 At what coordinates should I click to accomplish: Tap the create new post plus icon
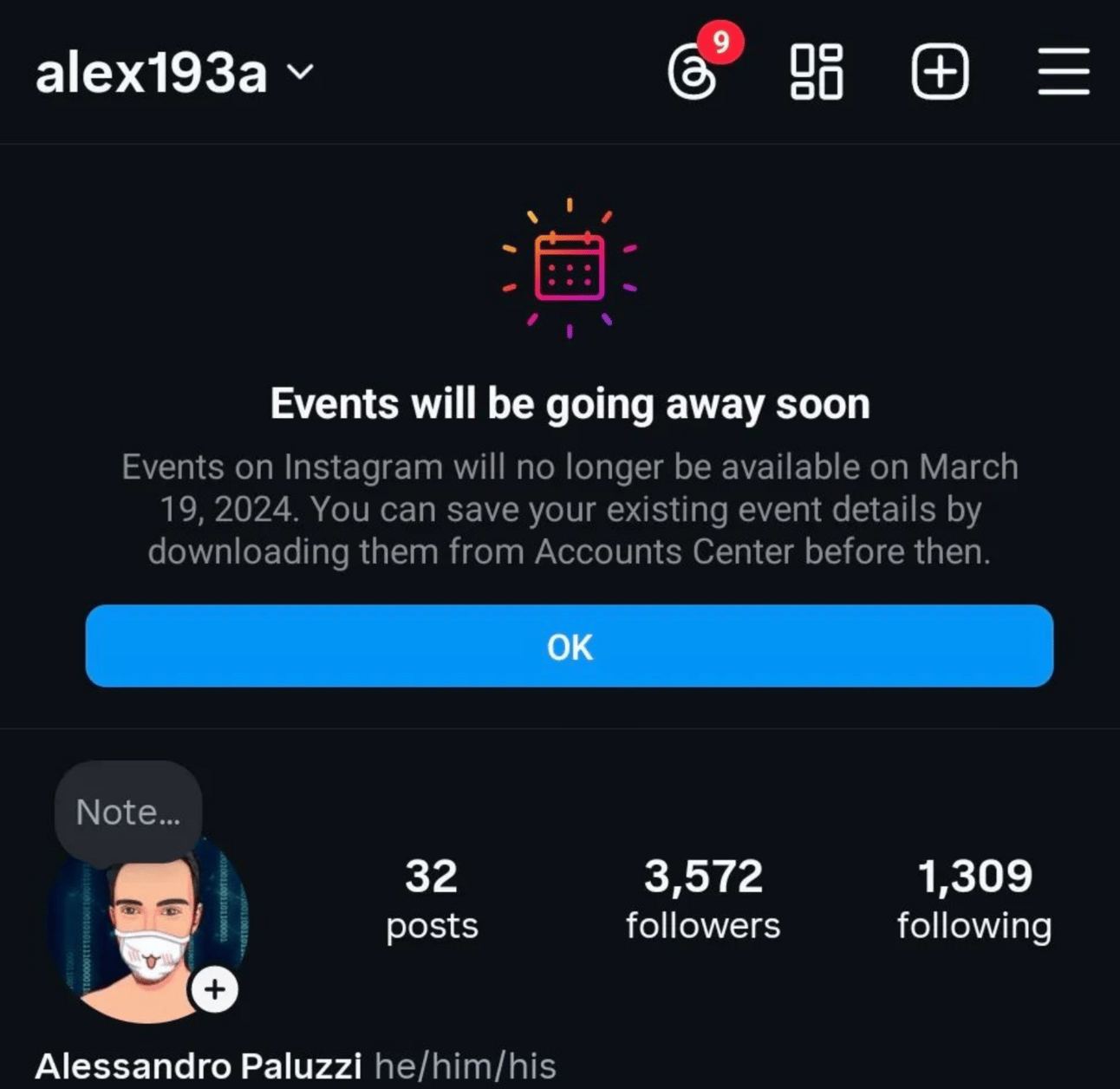(940, 71)
